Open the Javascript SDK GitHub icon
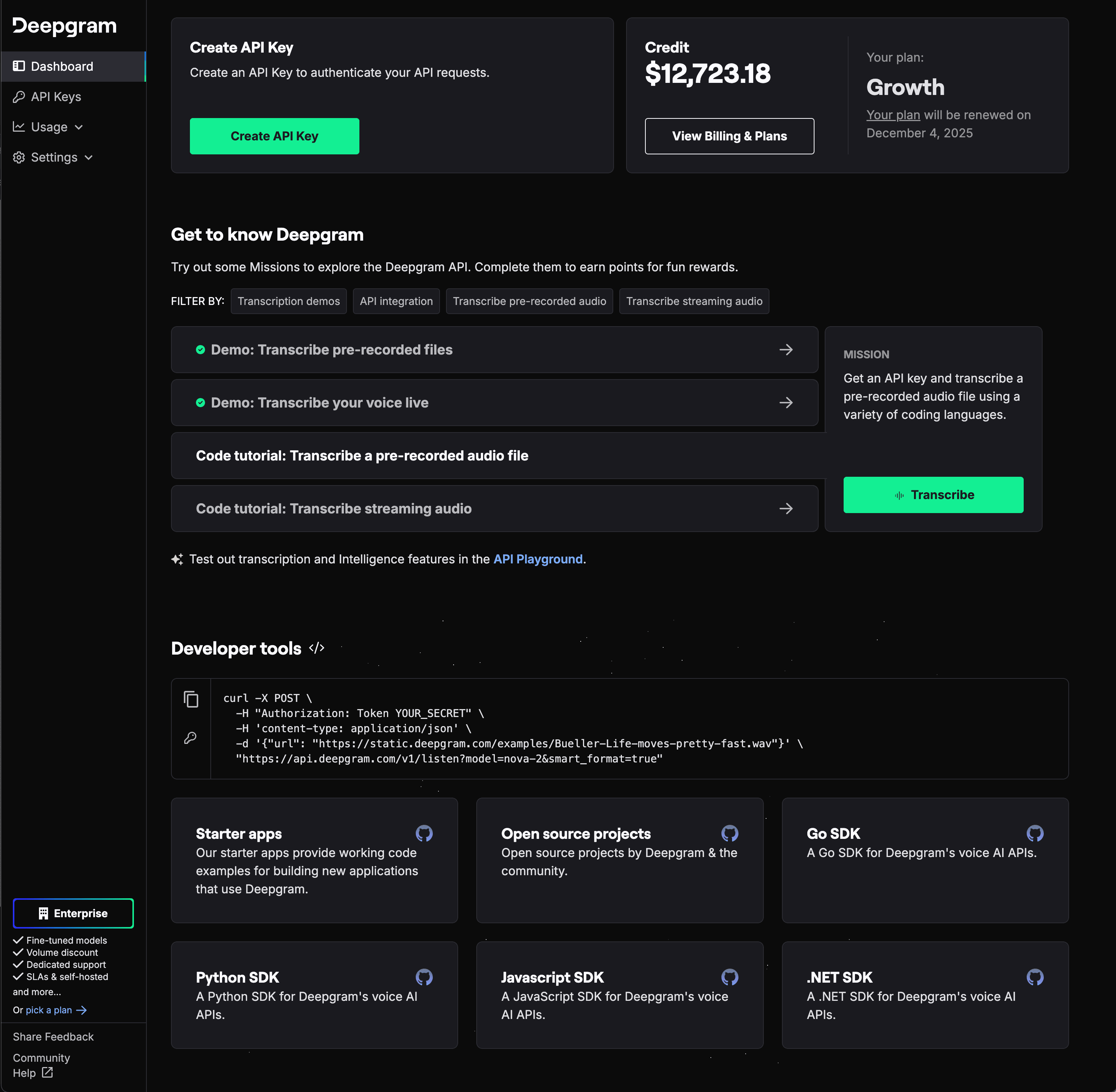Screen dimensions: 1116x1092 [x=729, y=977]
